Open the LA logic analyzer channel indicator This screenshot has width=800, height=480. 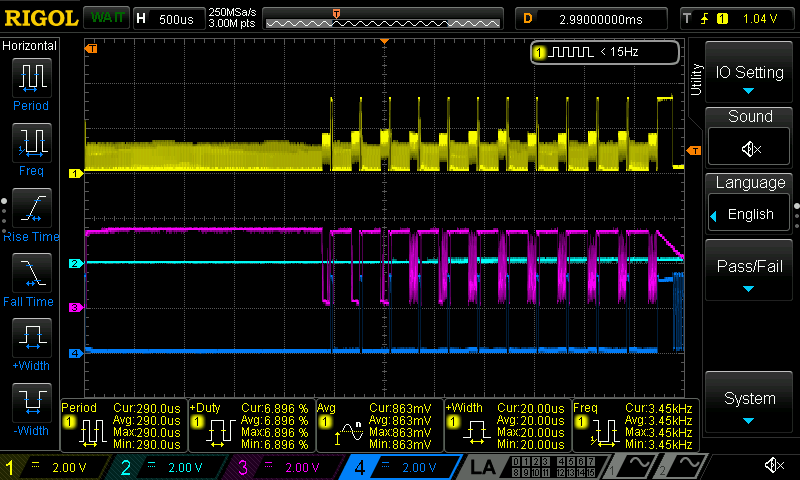click(x=532, y=467)
